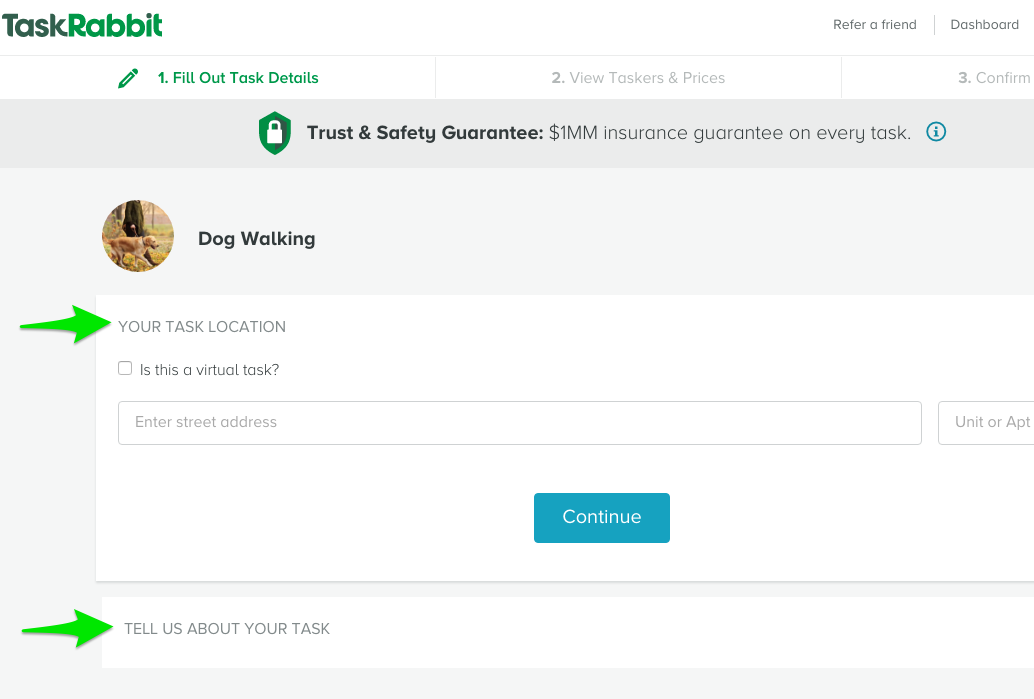Viewport: 1034px width, 699px height.
Task: Open the Refer a friend link
Action: pos(874,24)
